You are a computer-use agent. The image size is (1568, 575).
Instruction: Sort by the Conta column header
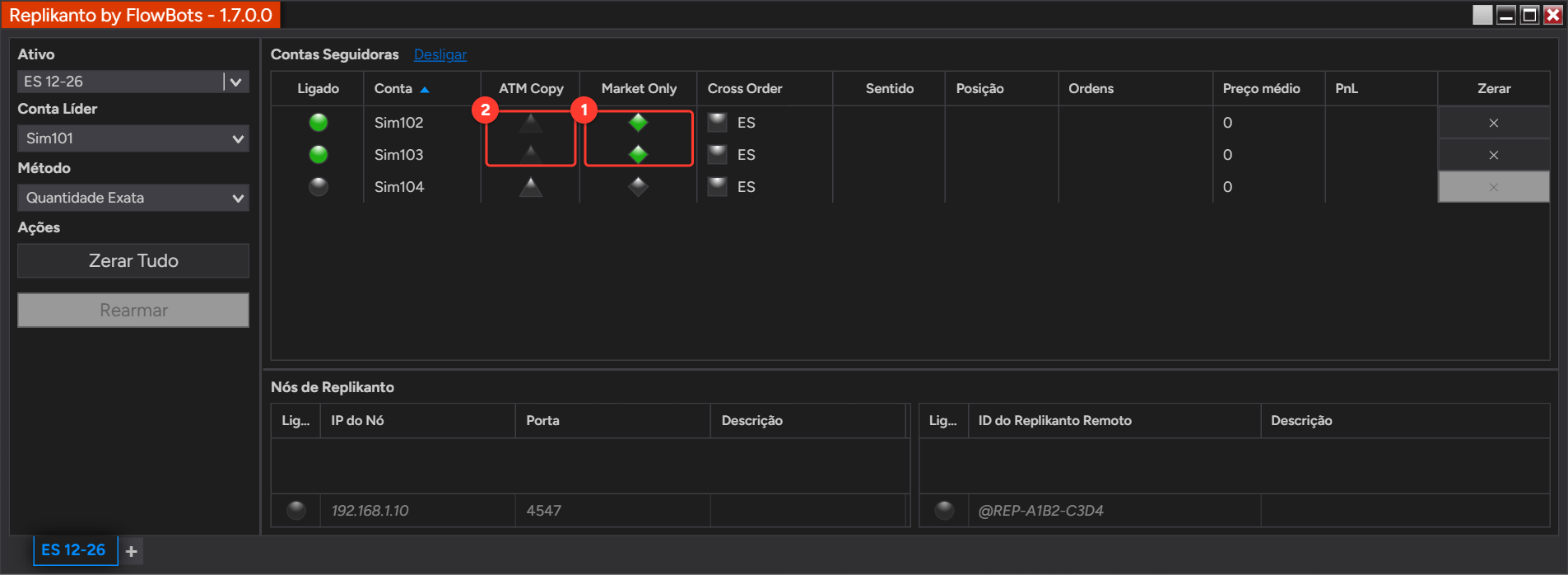421,88
